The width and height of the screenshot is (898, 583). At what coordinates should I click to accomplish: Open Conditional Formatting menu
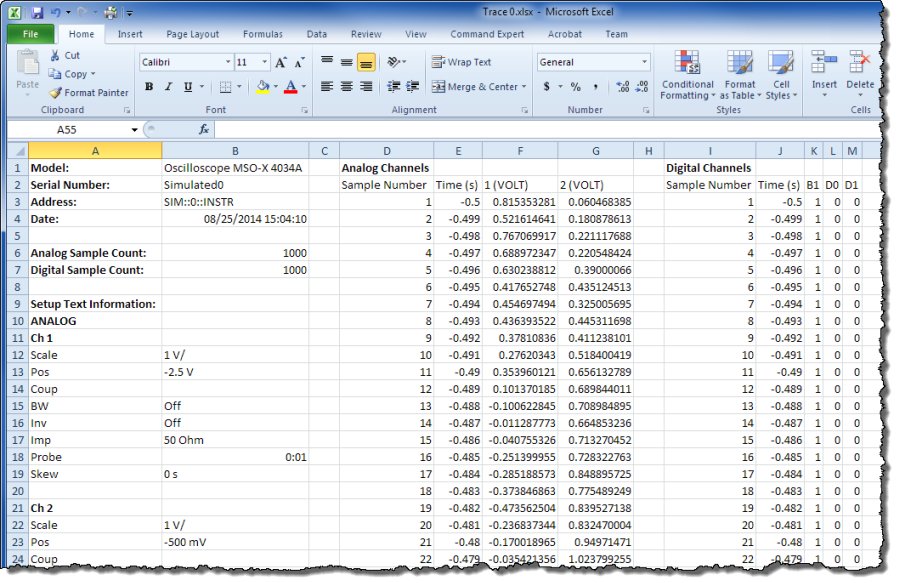(688, 75)
